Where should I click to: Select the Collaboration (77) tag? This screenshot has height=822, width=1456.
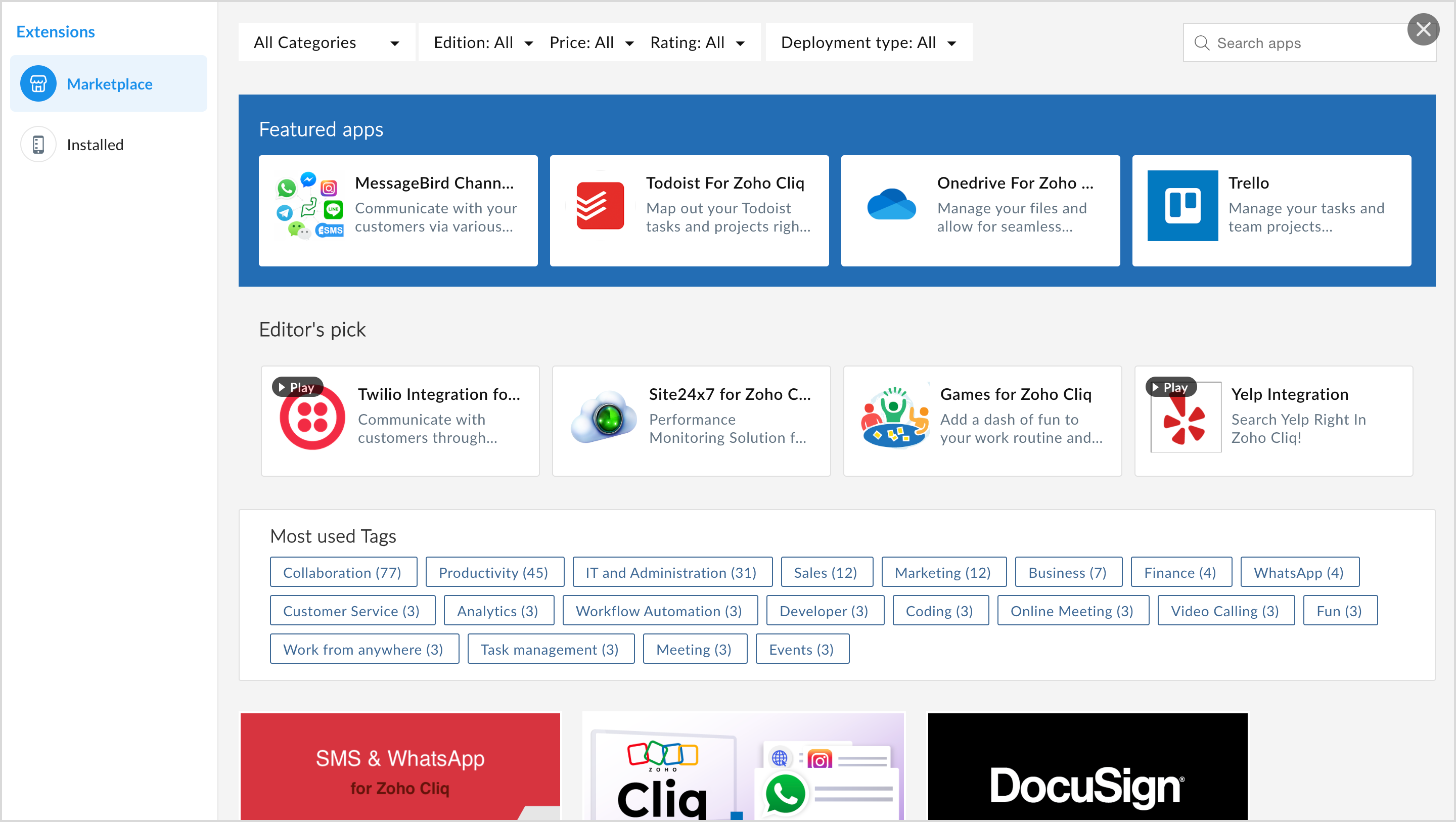(x=343, y=572)
